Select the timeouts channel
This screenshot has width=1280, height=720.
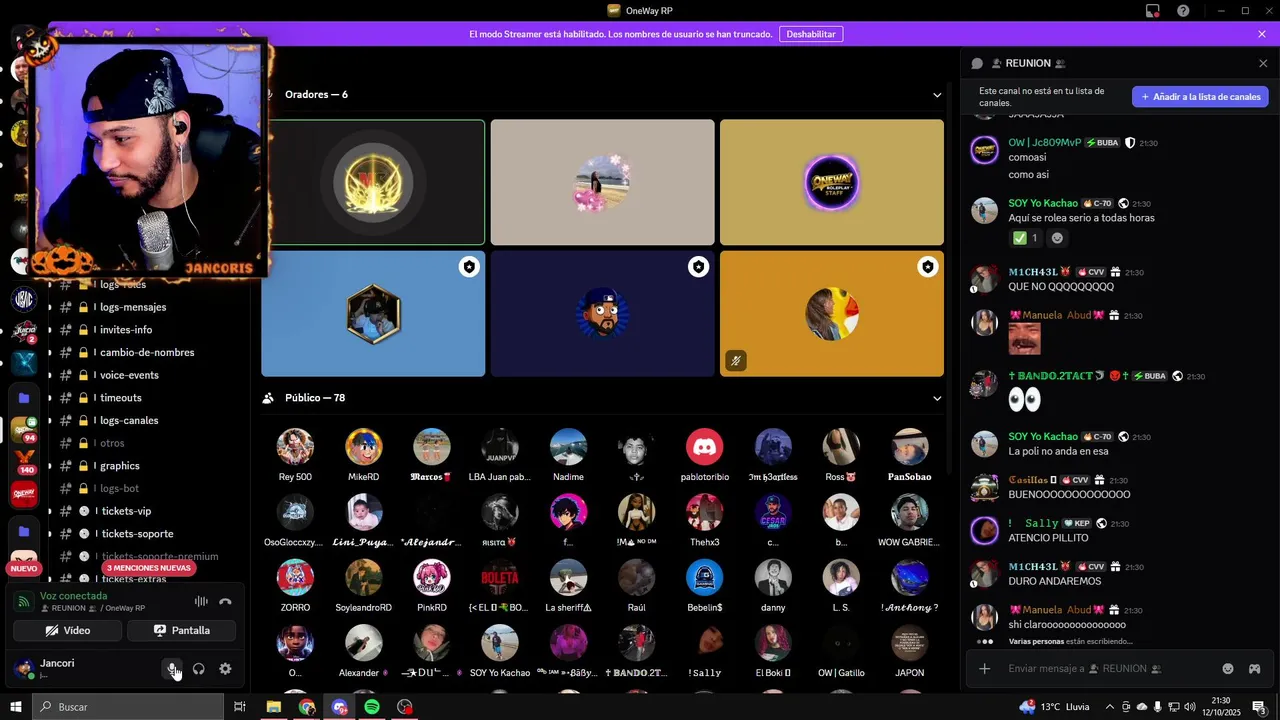click(x=121, y=398)
